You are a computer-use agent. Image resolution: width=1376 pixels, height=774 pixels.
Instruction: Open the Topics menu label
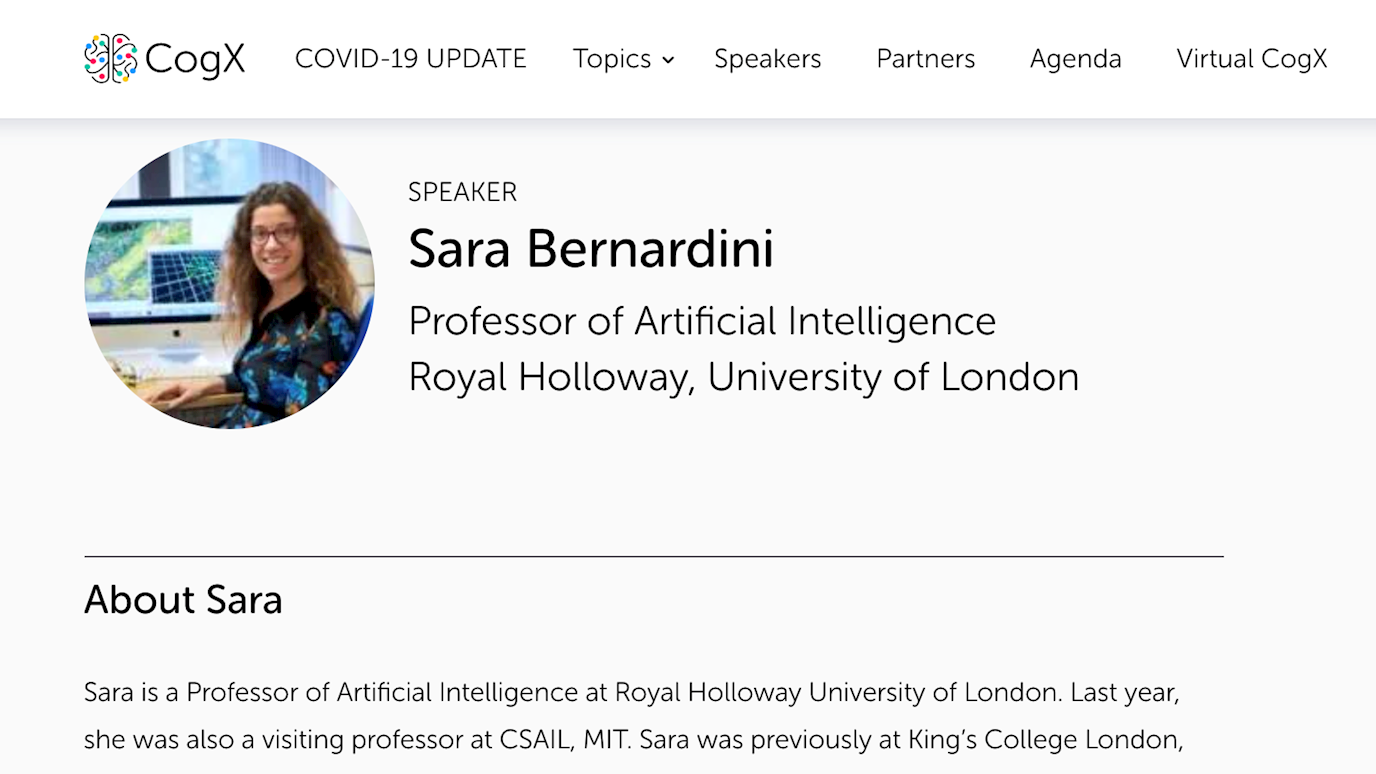click(612, 59)
